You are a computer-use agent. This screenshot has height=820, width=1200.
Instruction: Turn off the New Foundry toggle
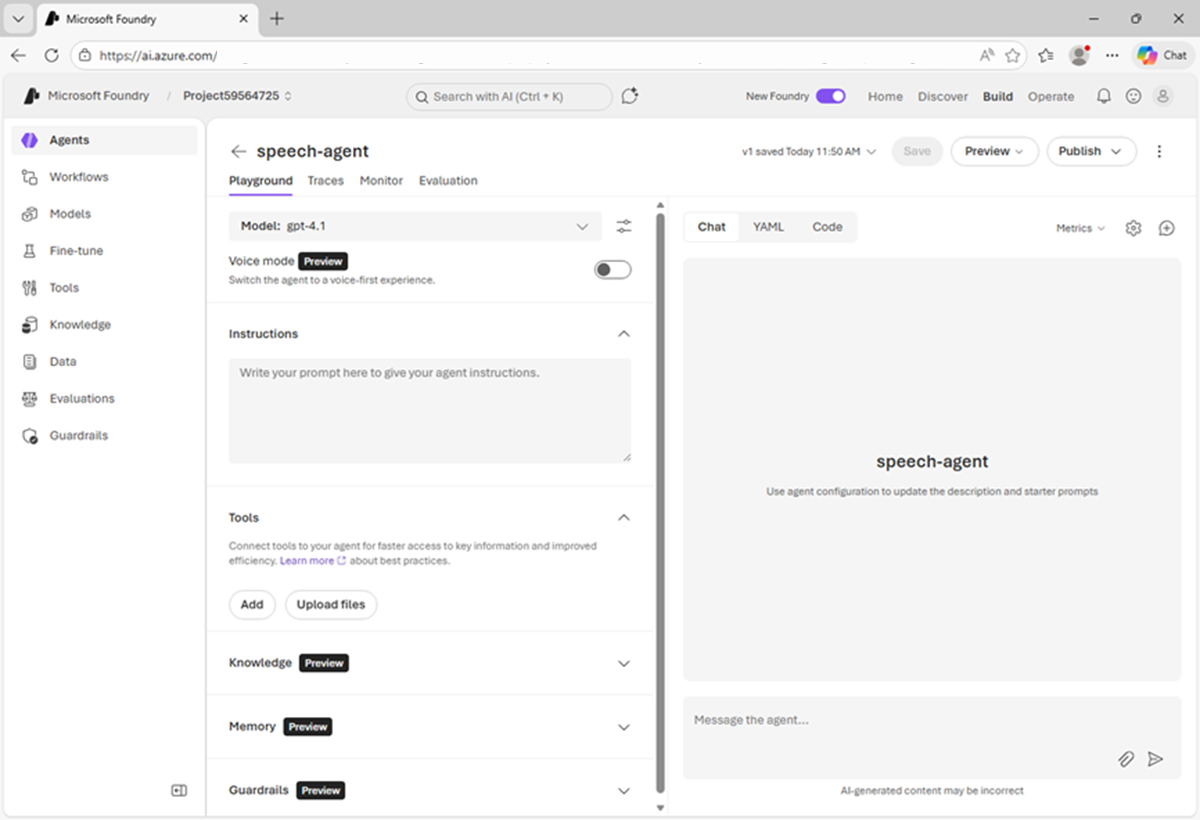coord(830,96)
